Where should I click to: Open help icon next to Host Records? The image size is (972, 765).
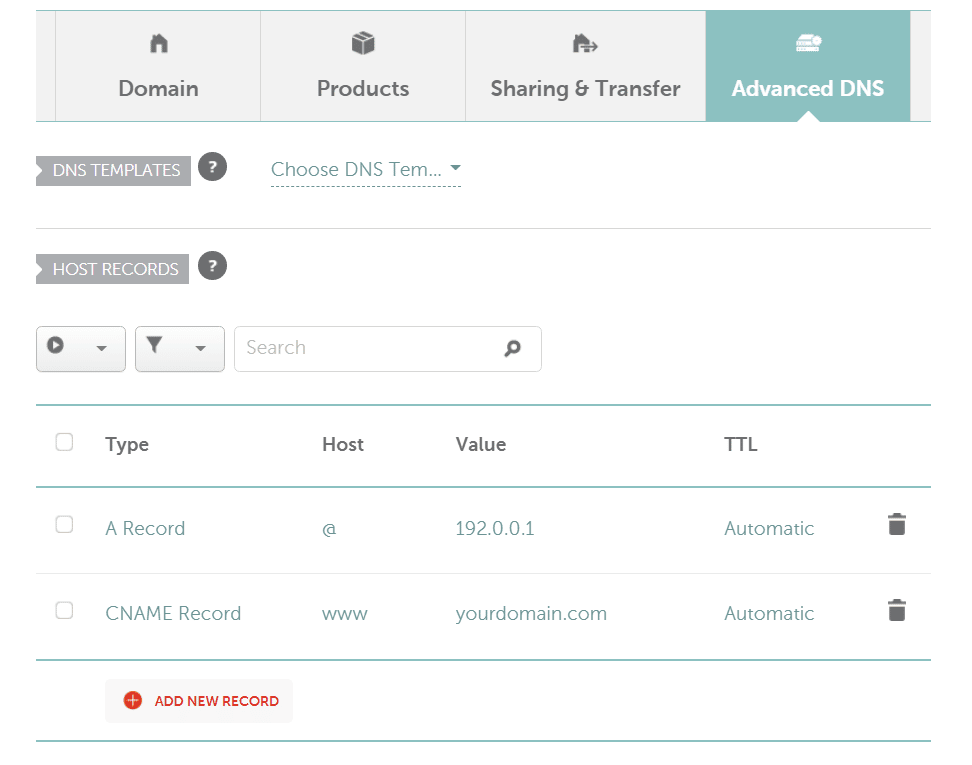(212, 266)
